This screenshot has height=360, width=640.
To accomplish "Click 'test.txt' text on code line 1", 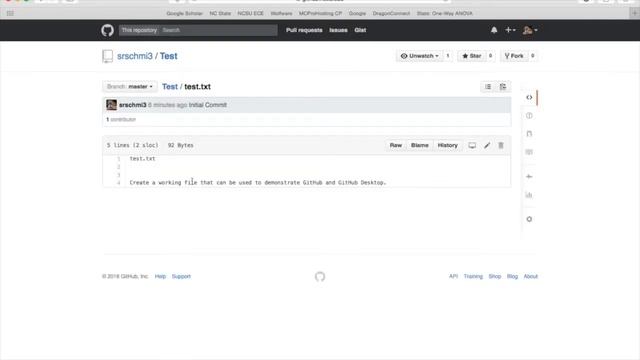I will [142, 159].
